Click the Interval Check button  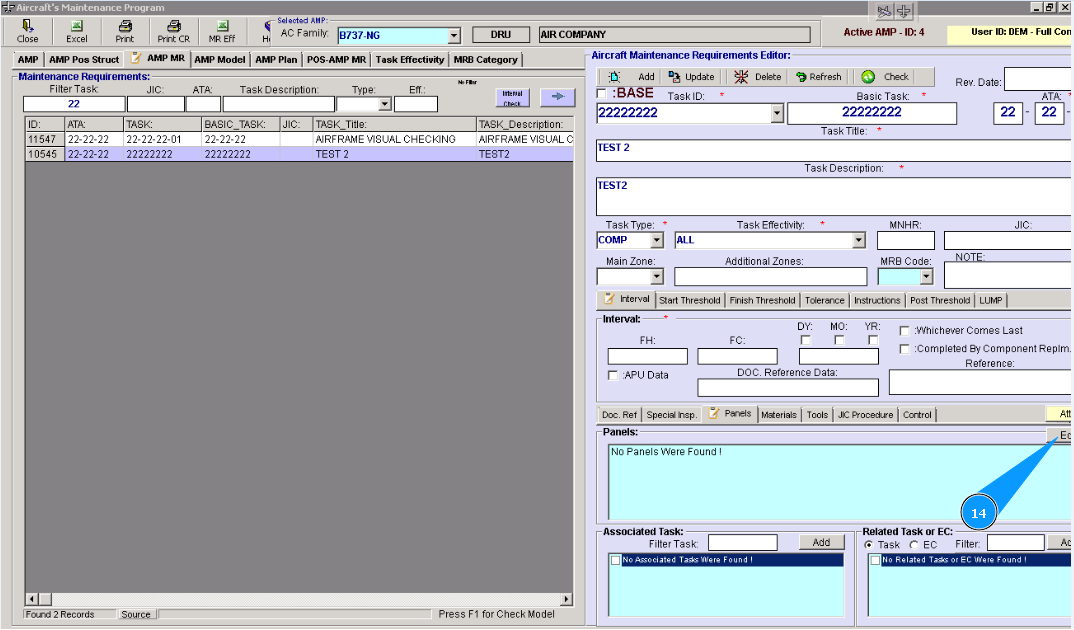(512, 97)
